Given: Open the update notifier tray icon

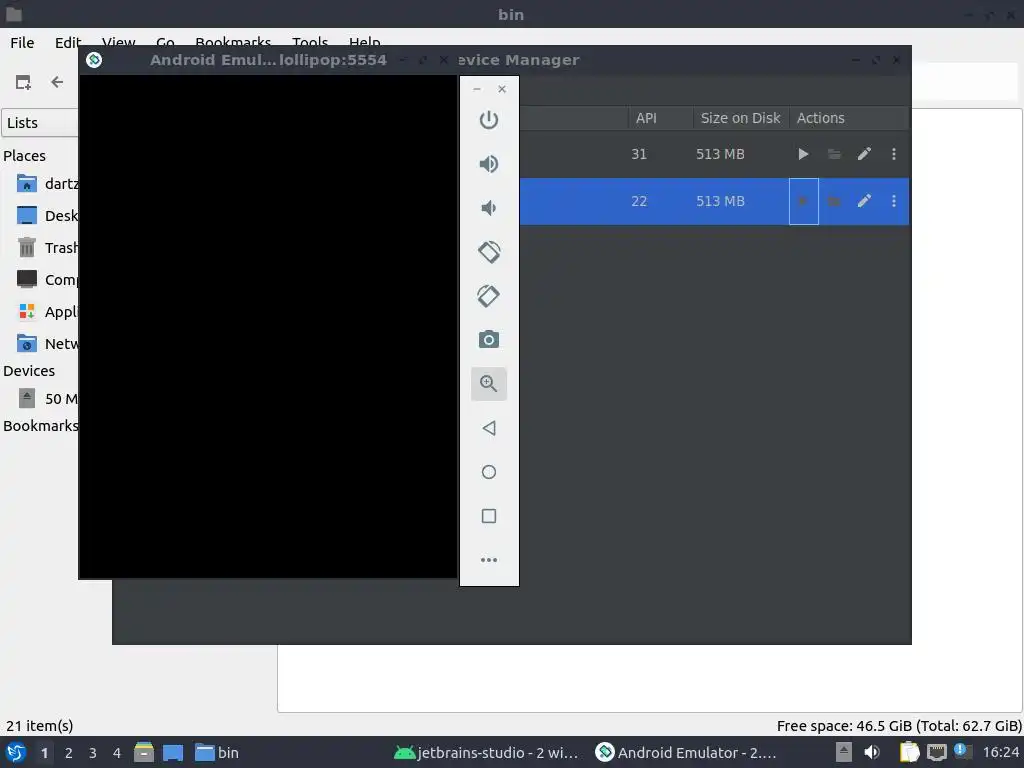Looking at the screenshot, I should tap(962, 751).
